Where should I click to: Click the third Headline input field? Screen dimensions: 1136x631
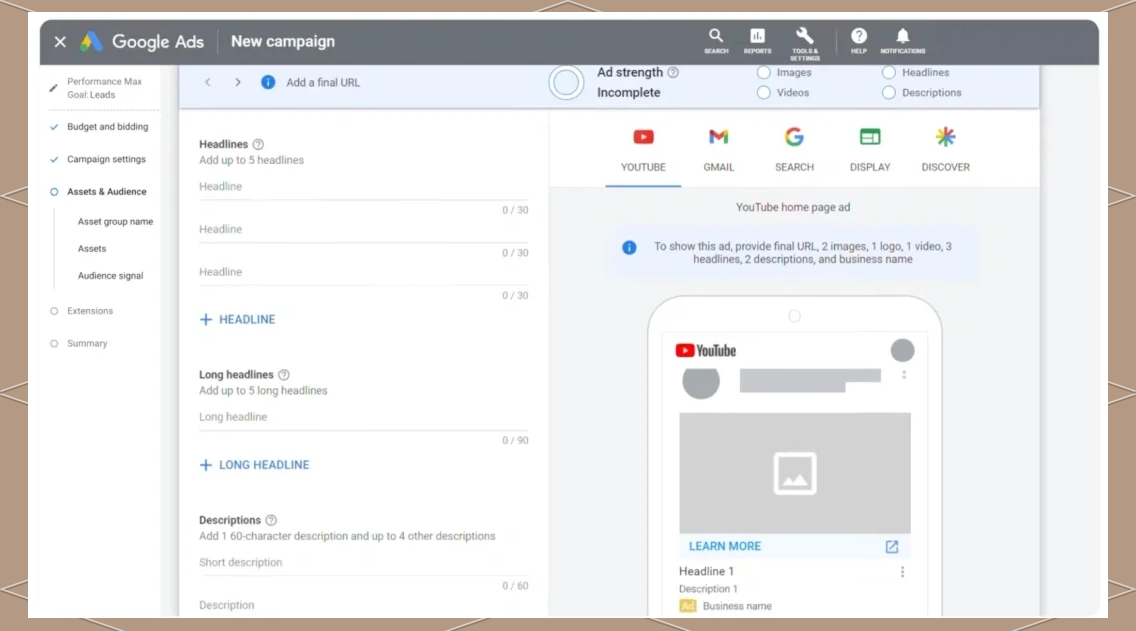tap(364, 273)
